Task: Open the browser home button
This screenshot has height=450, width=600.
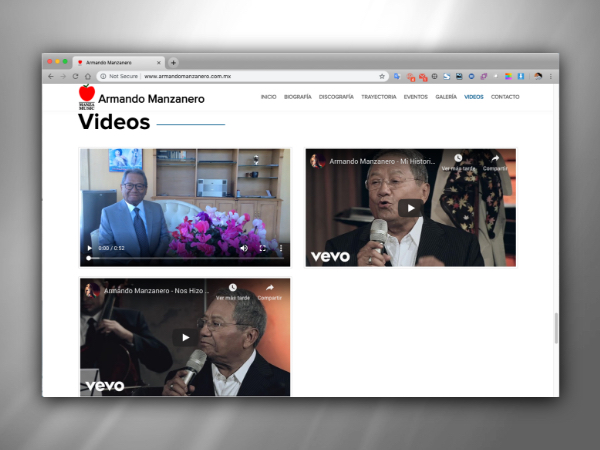Action: tap(88, 77)
